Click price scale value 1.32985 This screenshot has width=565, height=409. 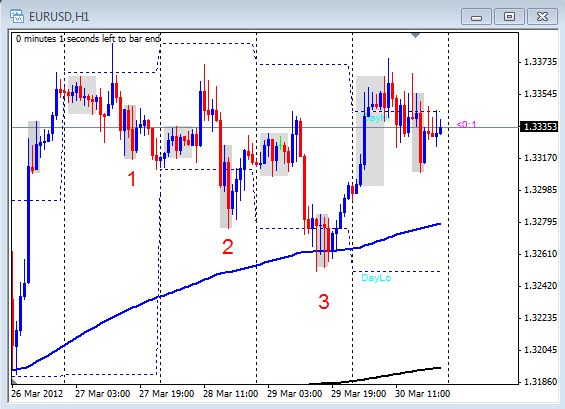(x=540, y=190)
